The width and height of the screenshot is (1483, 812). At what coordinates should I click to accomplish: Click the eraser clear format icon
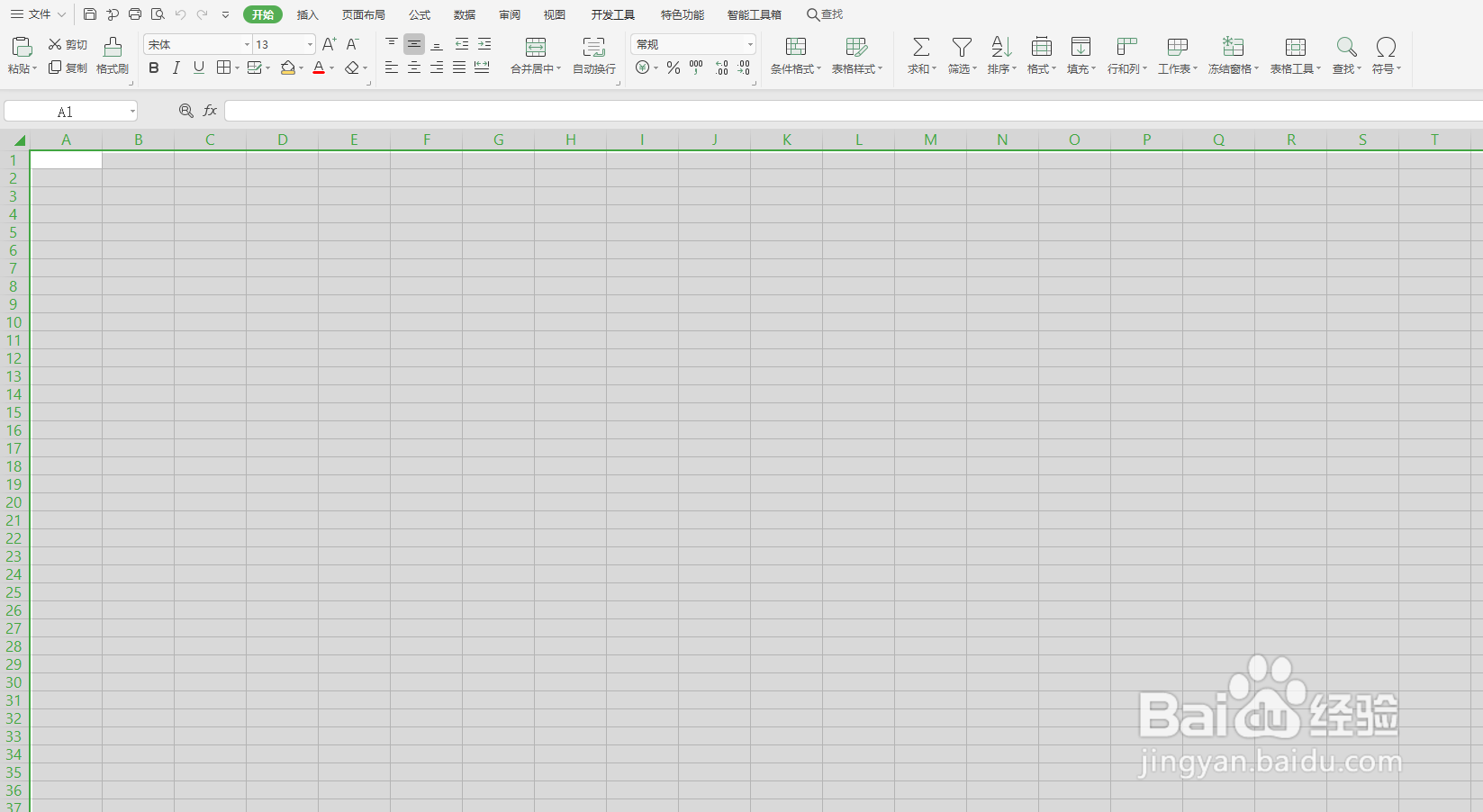[351, 68]
